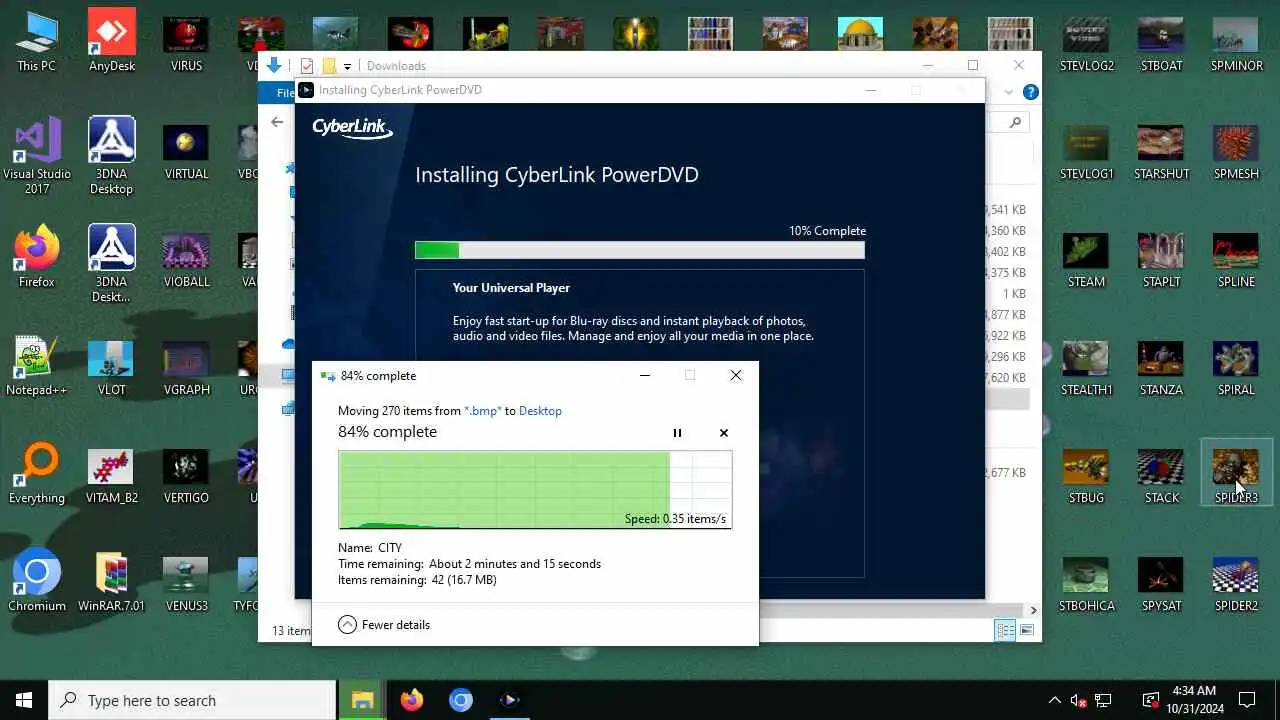The height and width of the screenshot is (720, 1280).
Task: Select the VGRAPH desktop icon
Action: click(186, 366)
